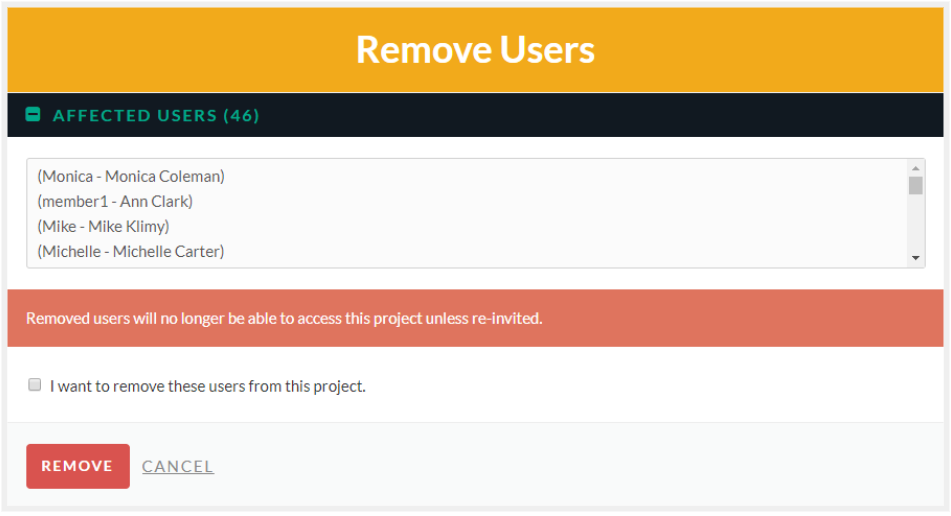Click the user list scrollbar thumb
Viewport: 951px width, 516px height.
916,186
